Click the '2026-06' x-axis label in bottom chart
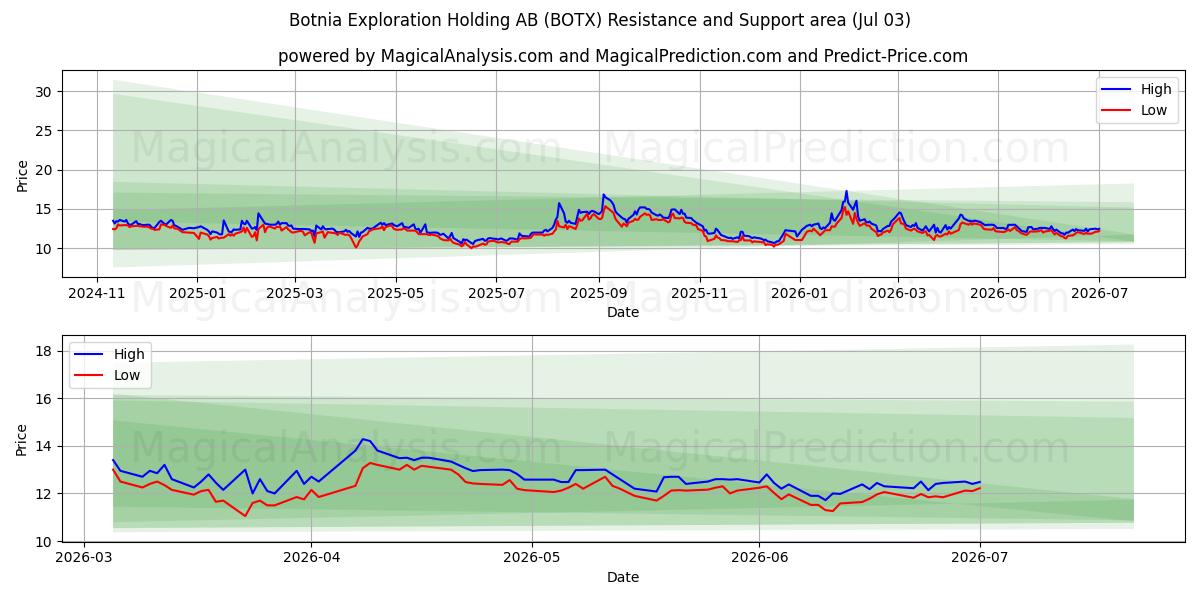The height and width of the screenshot is (600, 1200). tap(759, 560)
